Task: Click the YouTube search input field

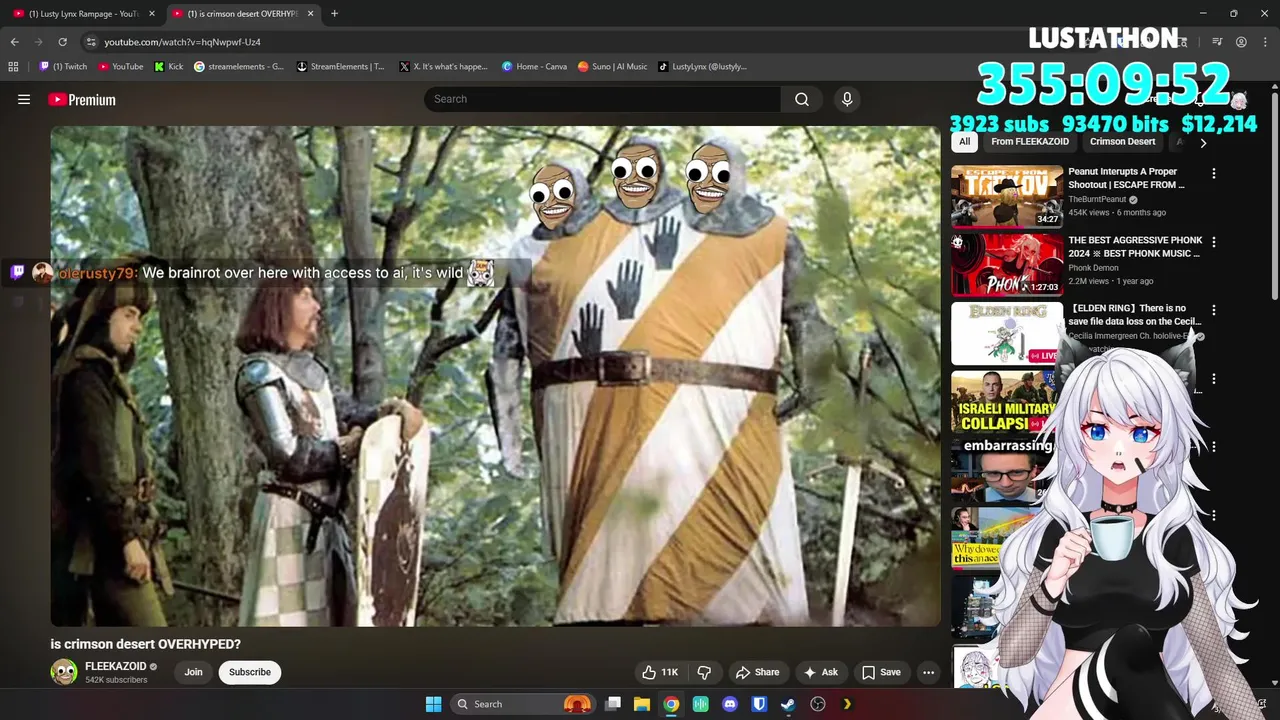Action: 602,99
